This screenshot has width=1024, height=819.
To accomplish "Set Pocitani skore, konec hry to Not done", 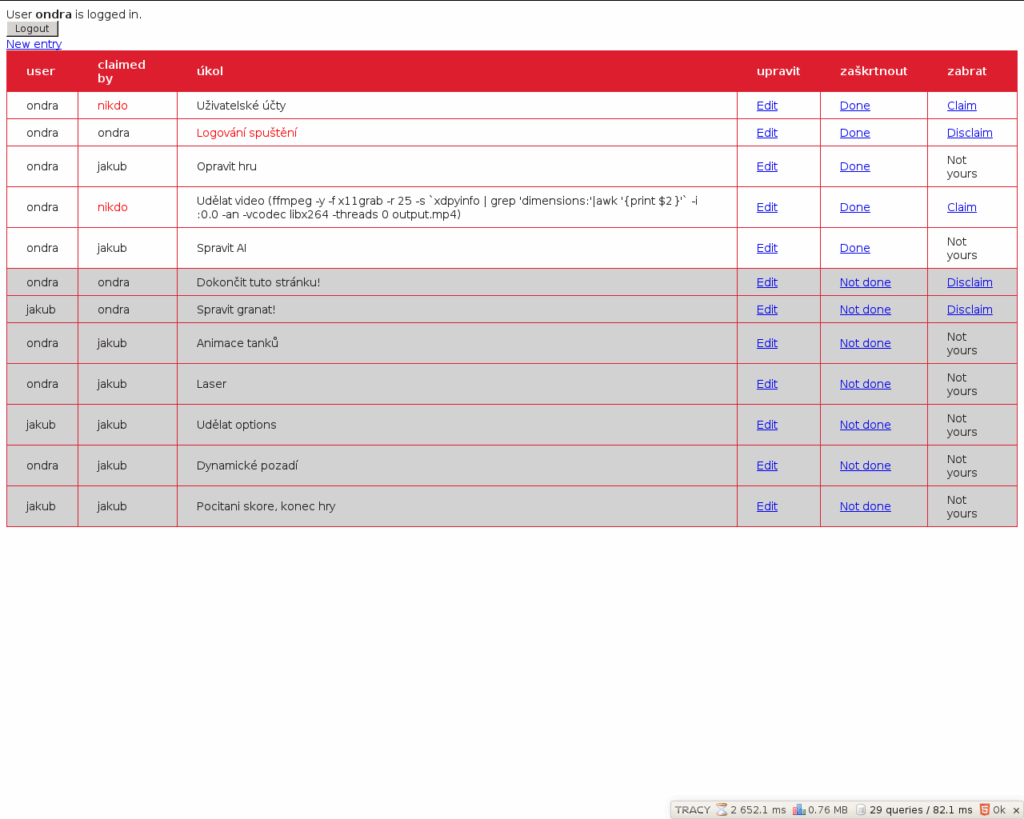I will click(865, 506).
